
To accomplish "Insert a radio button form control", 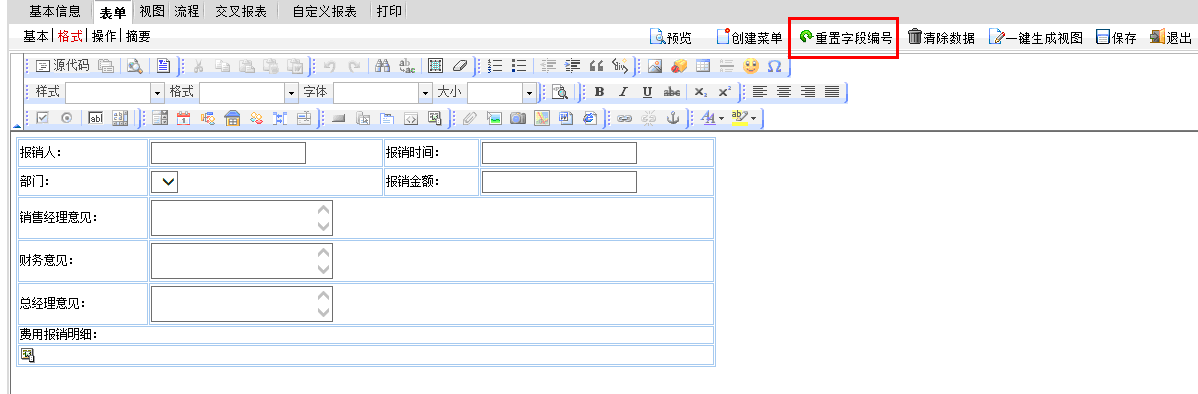I will click(x=66, y=118).
